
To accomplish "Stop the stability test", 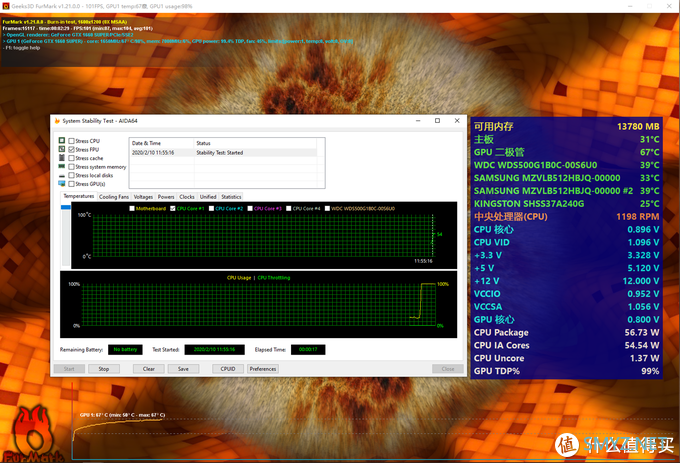I will click(104, 369).
